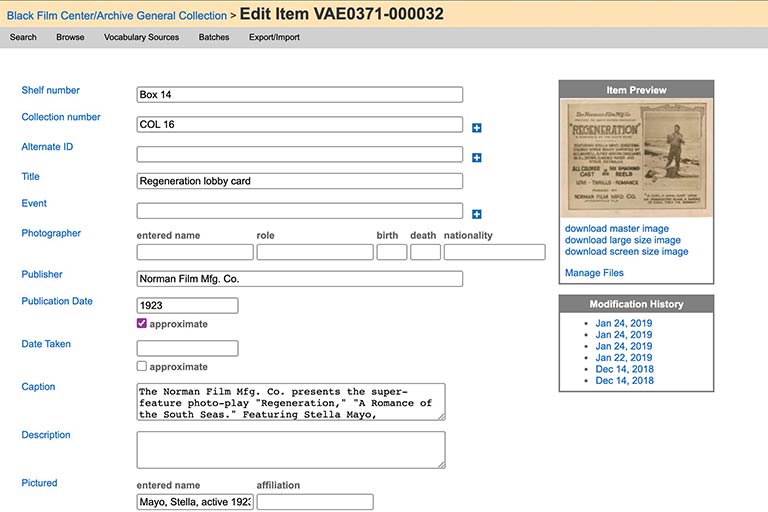Open Vocabulary Sources menu
This screenshot has width=768, height=512.
click(141, 37)
